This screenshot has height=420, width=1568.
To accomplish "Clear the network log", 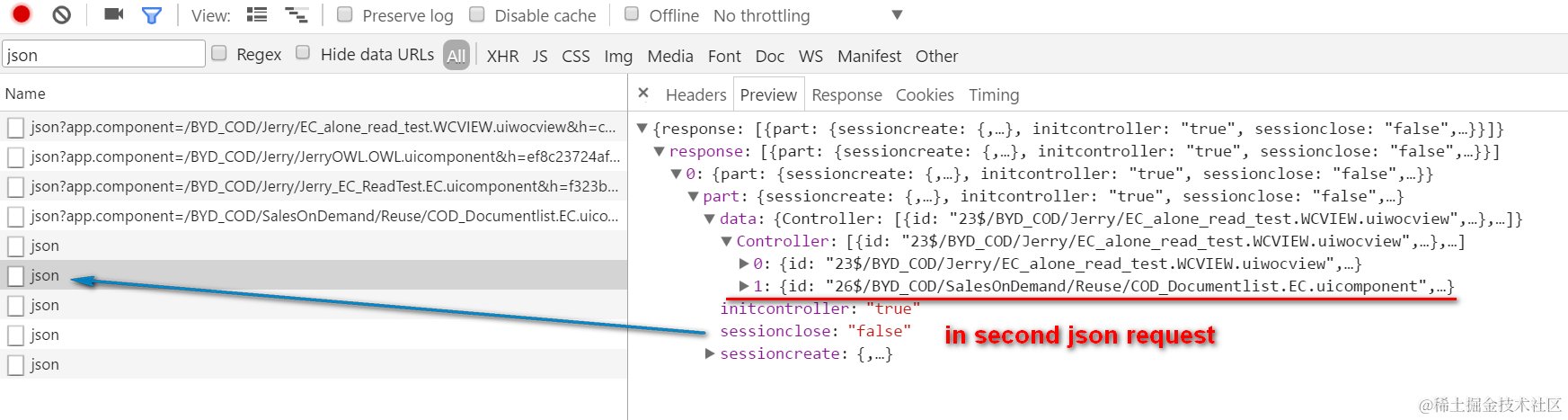I will coord(61,14).
